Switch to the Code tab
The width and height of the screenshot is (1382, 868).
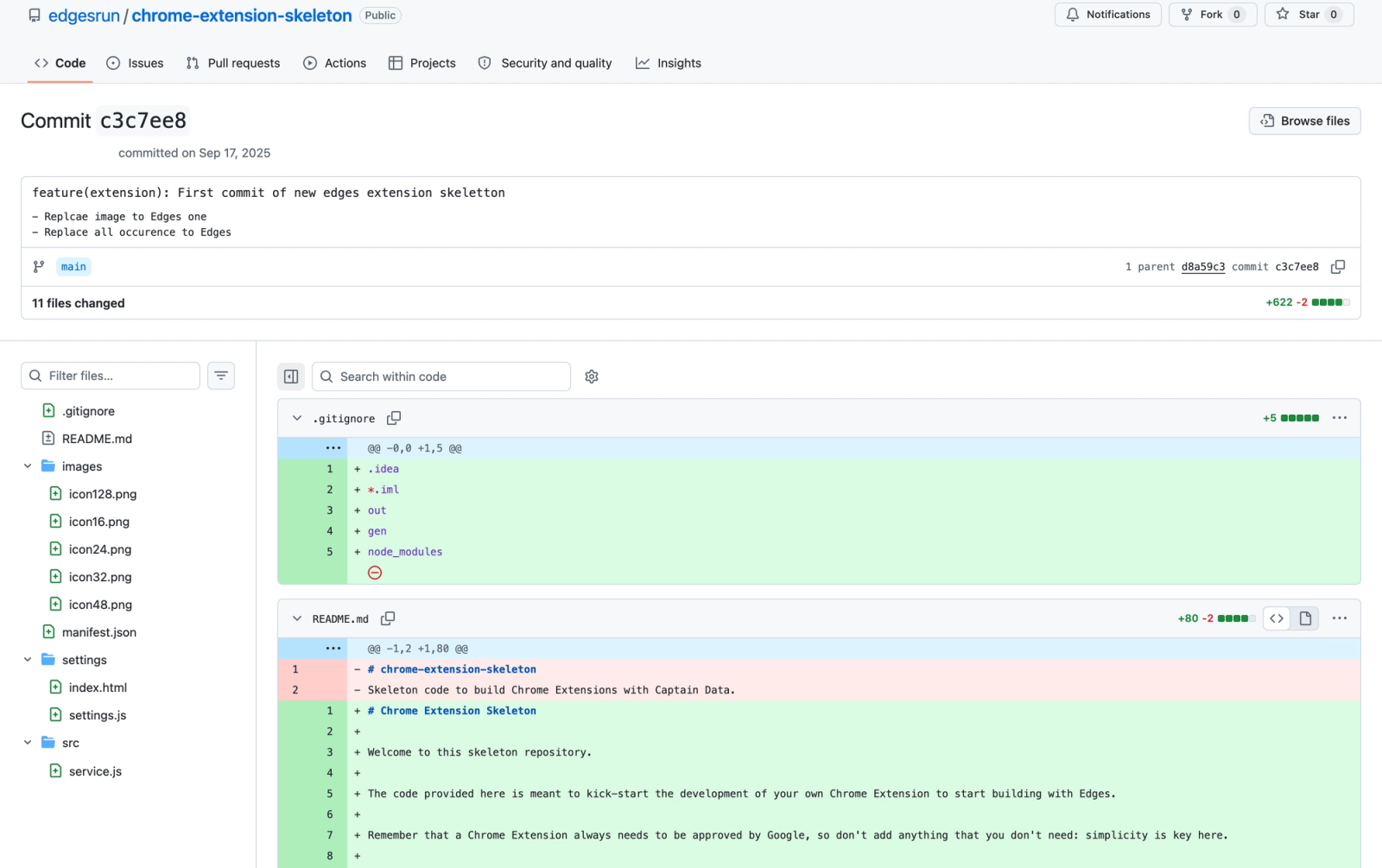[x=60, y=63]
